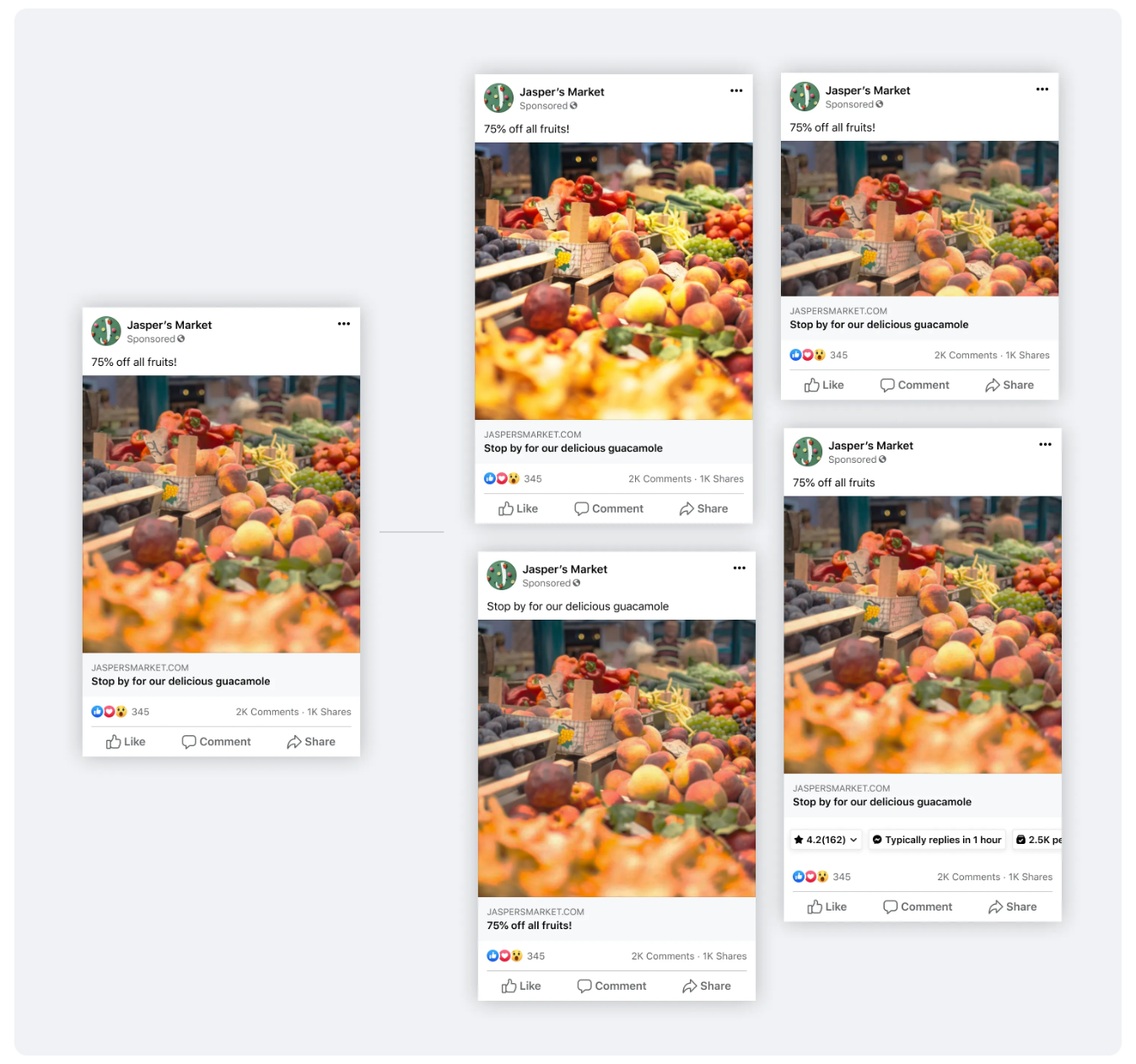Open three-dot menu on bottom-middle guacamole card
Screen dimensions: 1136x1064
(x=740, y=568)
